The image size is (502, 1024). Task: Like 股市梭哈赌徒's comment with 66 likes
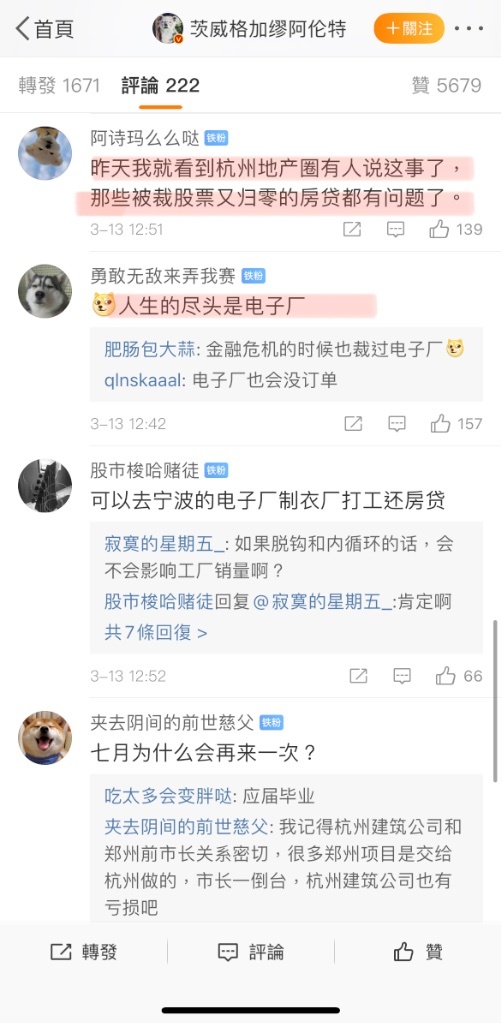pos(459,676)
